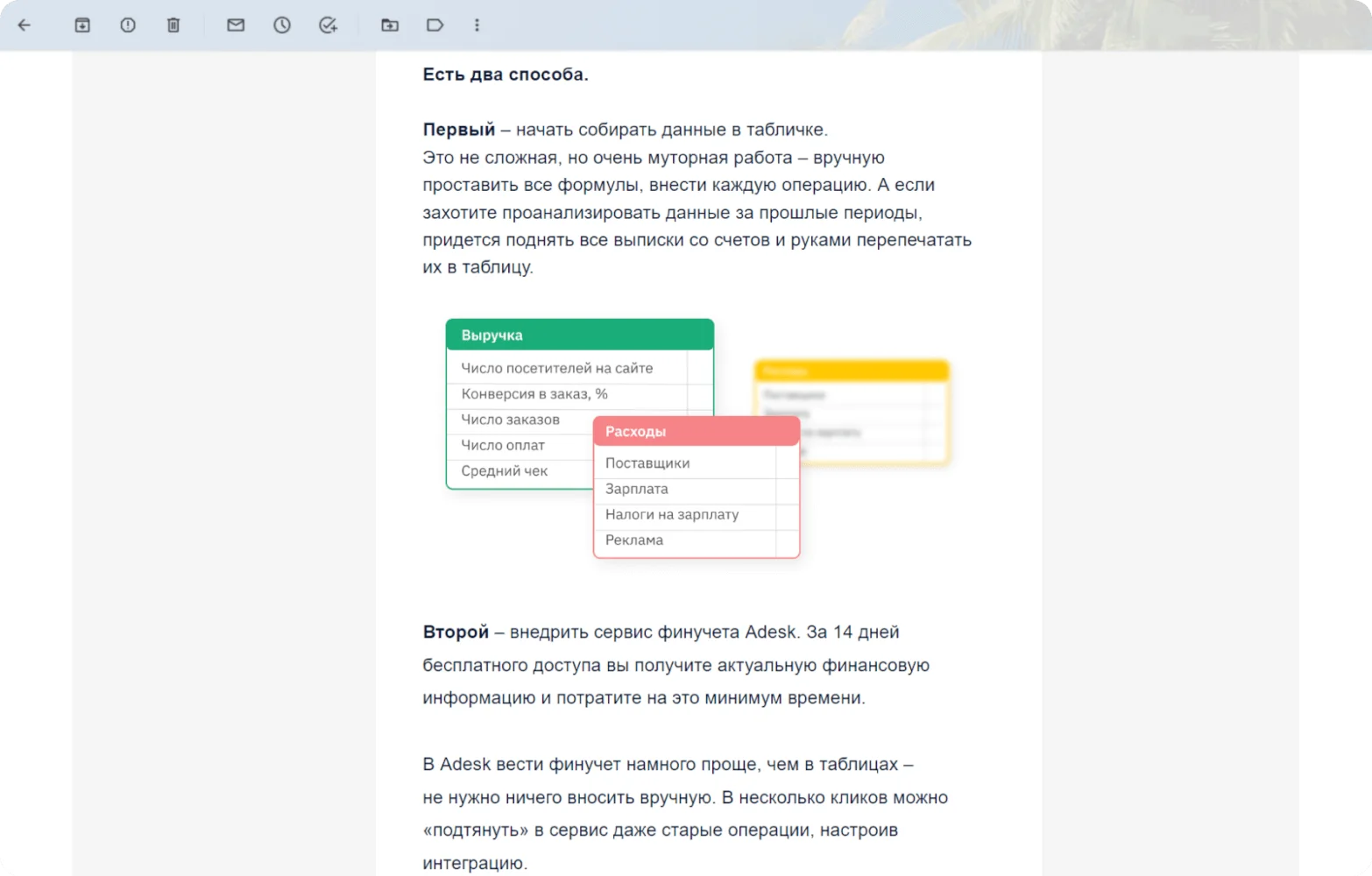Select the Реклама row in Расходы
Image resolution: width=1372 pixels, height=876 pixels.
coord(634,540)
